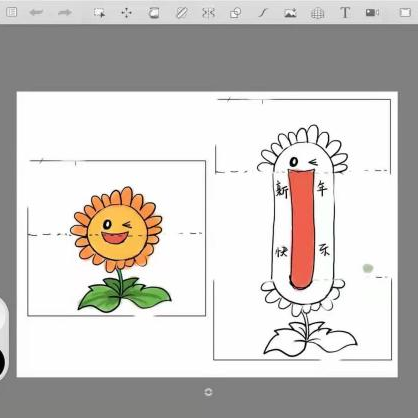Redo the last undone action
This screenshot has width=418, height=418.
tap(65, 13)
